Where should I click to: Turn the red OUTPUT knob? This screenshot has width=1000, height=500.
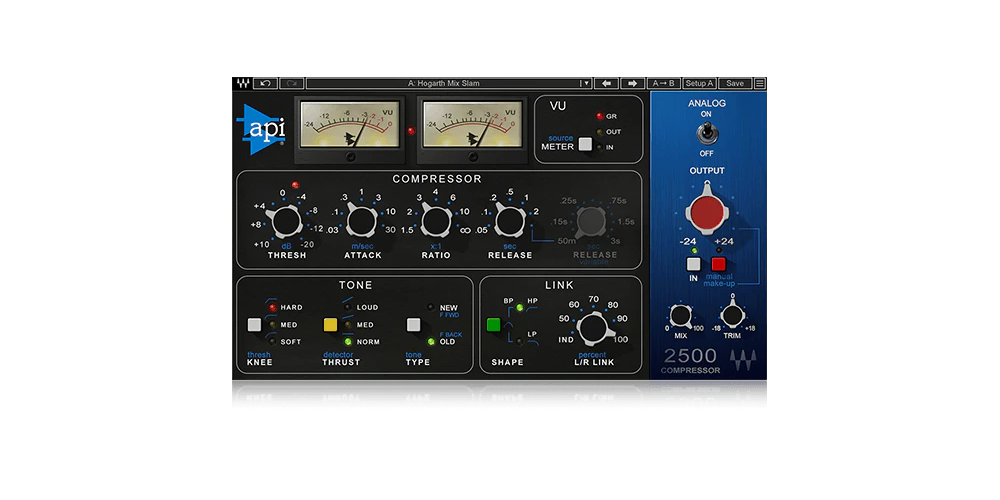[707, 211]
